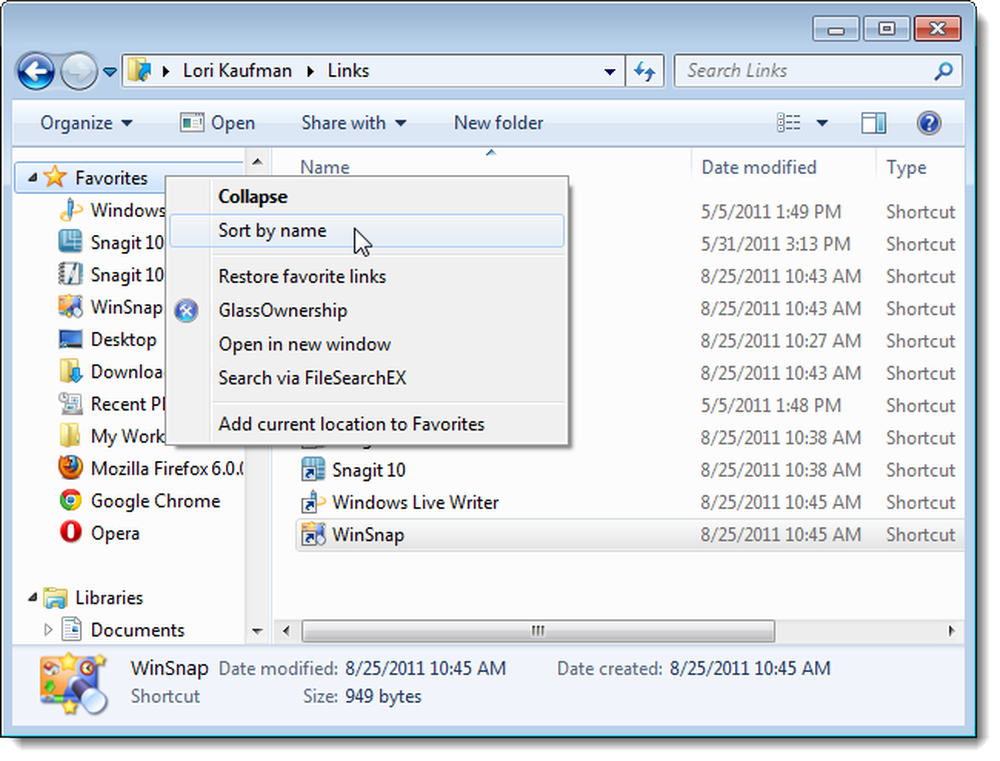Viewport: 1000px width, 761px height.
Task: Toggle the preview pane icon
Action: tap(874, 122)
